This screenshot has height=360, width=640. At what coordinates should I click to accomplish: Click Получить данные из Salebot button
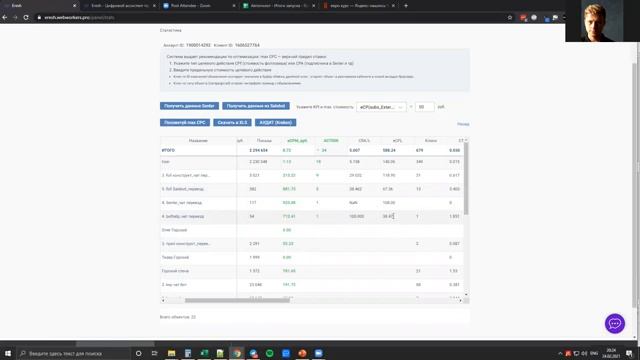pyautogui.click(x=256, y=106)
